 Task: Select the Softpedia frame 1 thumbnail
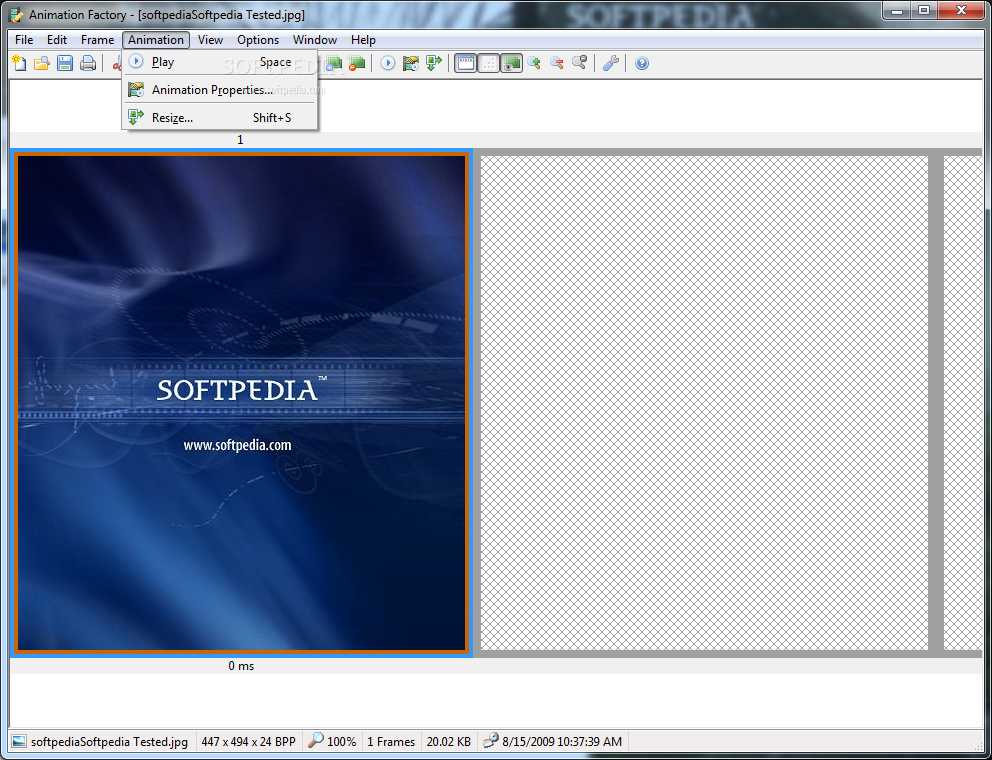241,402
